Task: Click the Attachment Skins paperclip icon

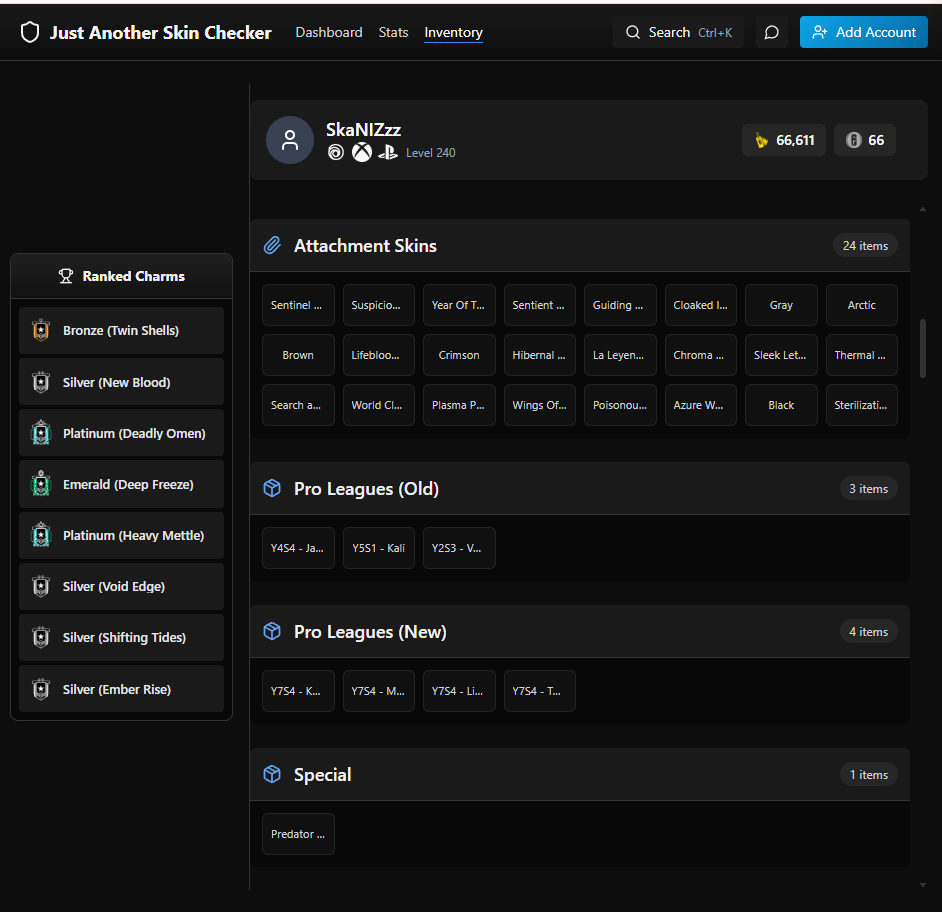Action: click(x=272, y=245)
